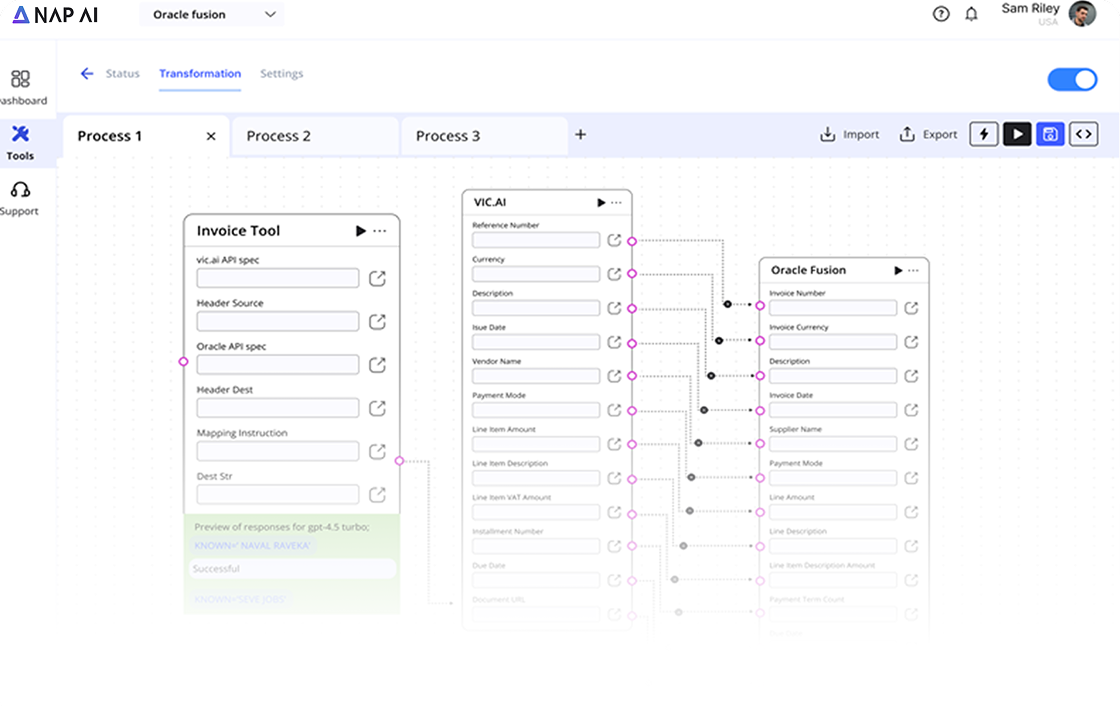Screen dimensions: 1120x718
Task: Open external link for VIC.AI Currency
Action: (614, 274)
